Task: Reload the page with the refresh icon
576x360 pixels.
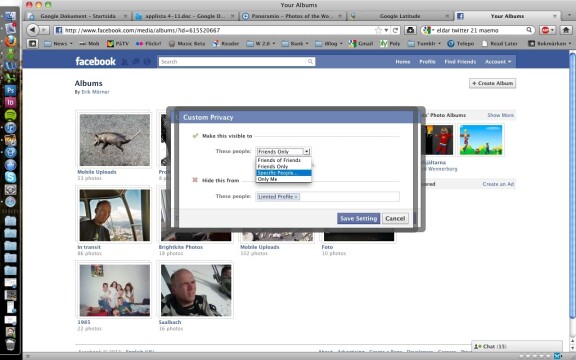Action: 395,30
